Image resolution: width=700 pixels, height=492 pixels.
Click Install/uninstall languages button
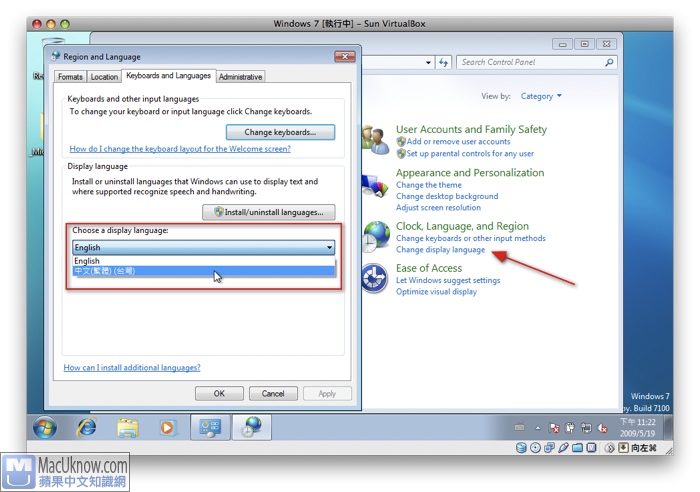click(x=269, y=212)
